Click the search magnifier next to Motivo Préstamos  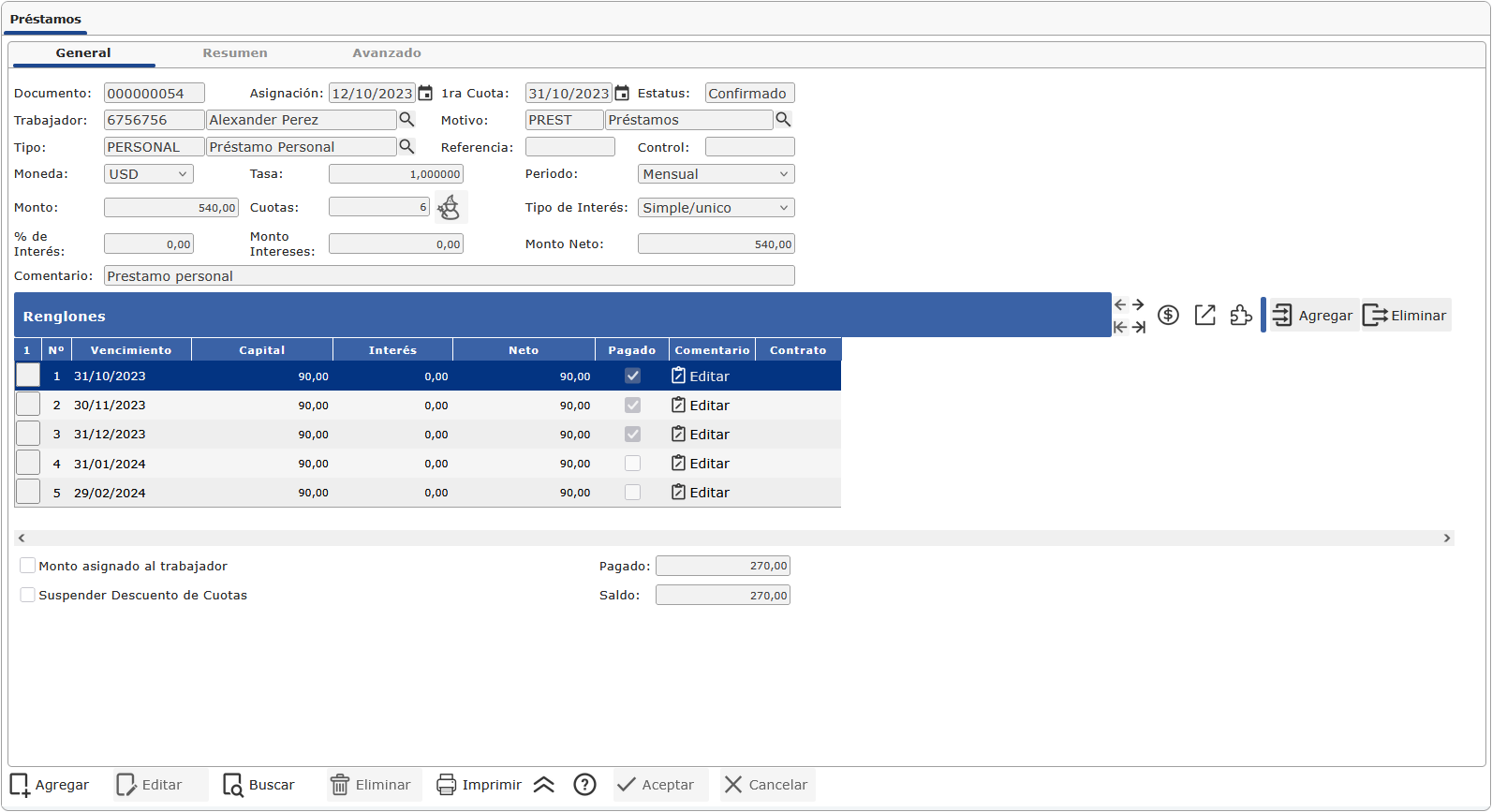pyautogui.click(x=783, y=120)
